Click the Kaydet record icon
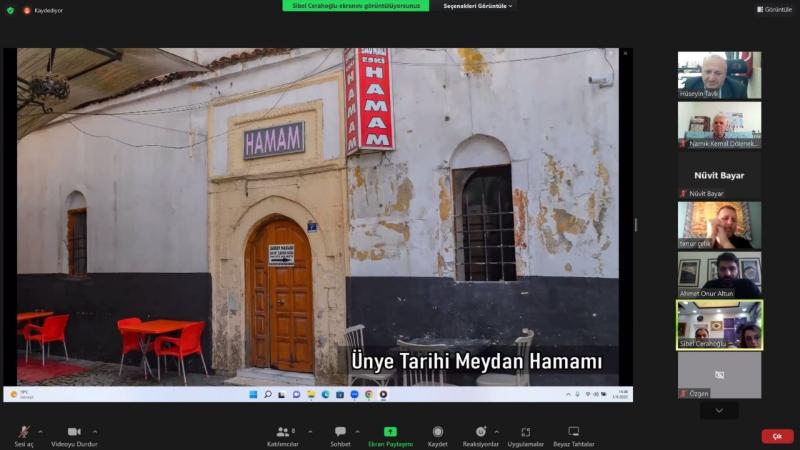Image resolution: width=800 pixels, height=450 pixels. coord(437,432)
